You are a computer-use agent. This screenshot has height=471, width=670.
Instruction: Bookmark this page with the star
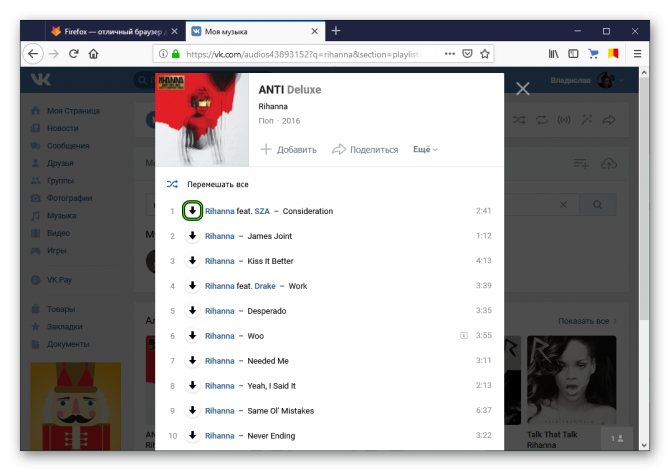pyautogui.click(x=485, y=54)
